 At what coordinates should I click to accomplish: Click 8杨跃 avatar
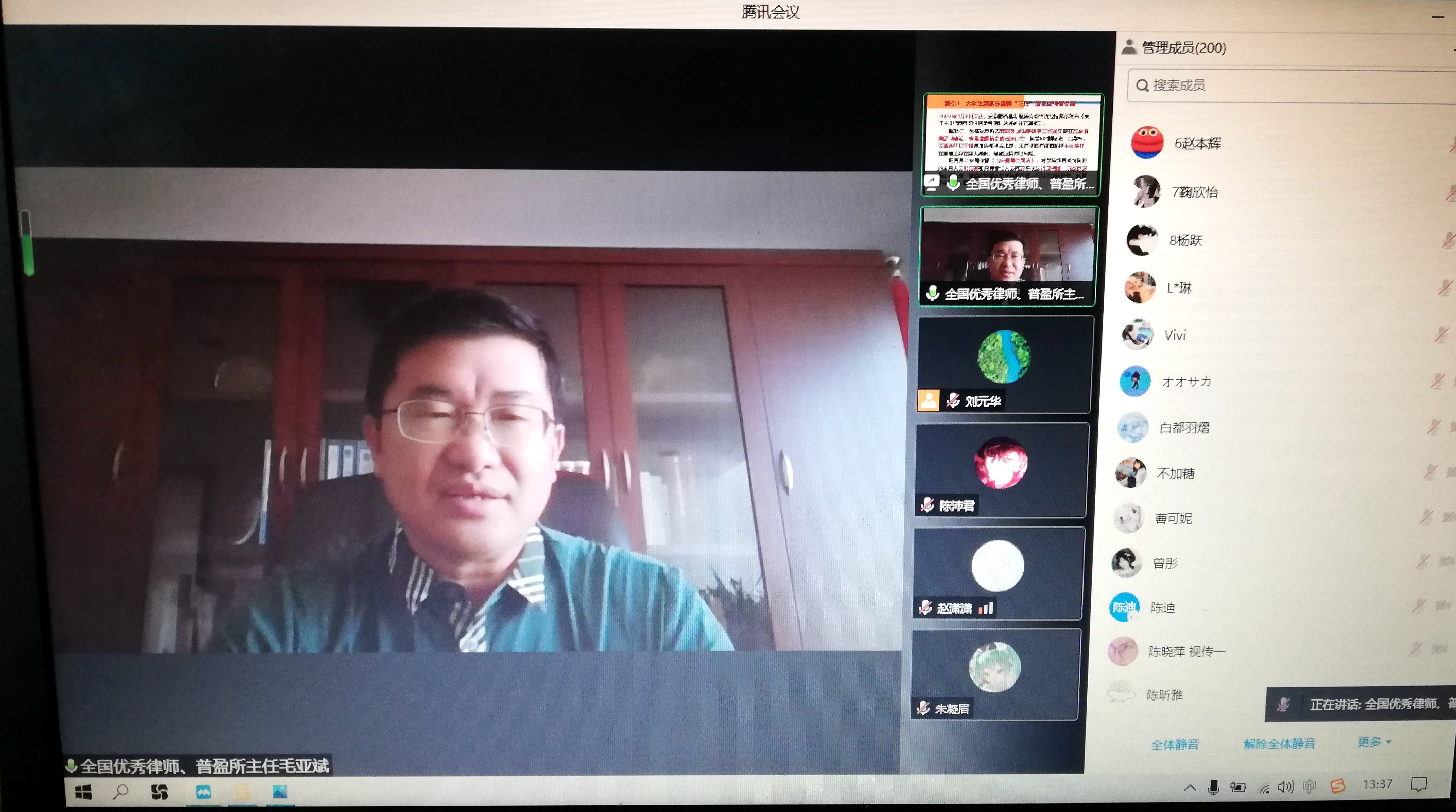pyautogui.click(x=1142, y=240)
